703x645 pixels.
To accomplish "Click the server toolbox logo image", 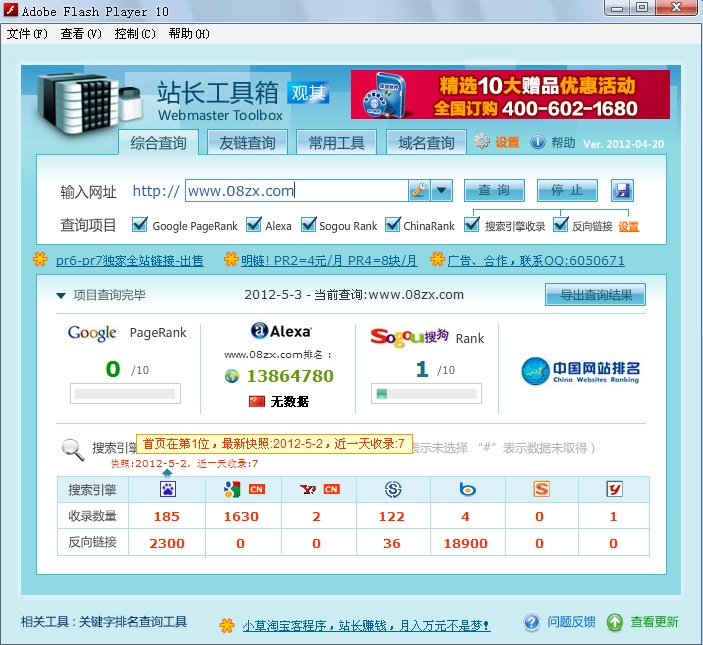I will tap(89, 103).
